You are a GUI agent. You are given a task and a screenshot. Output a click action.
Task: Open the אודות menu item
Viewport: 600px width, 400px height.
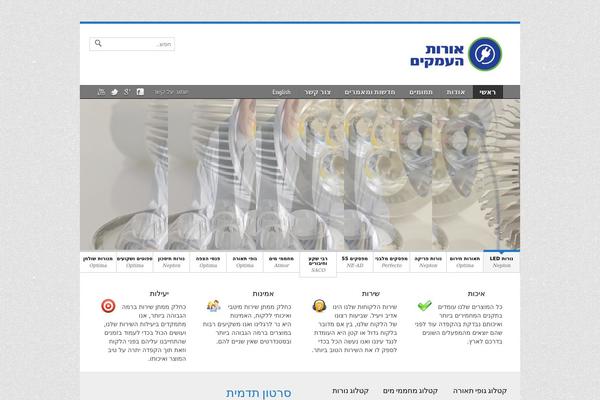tap(455, 92)
